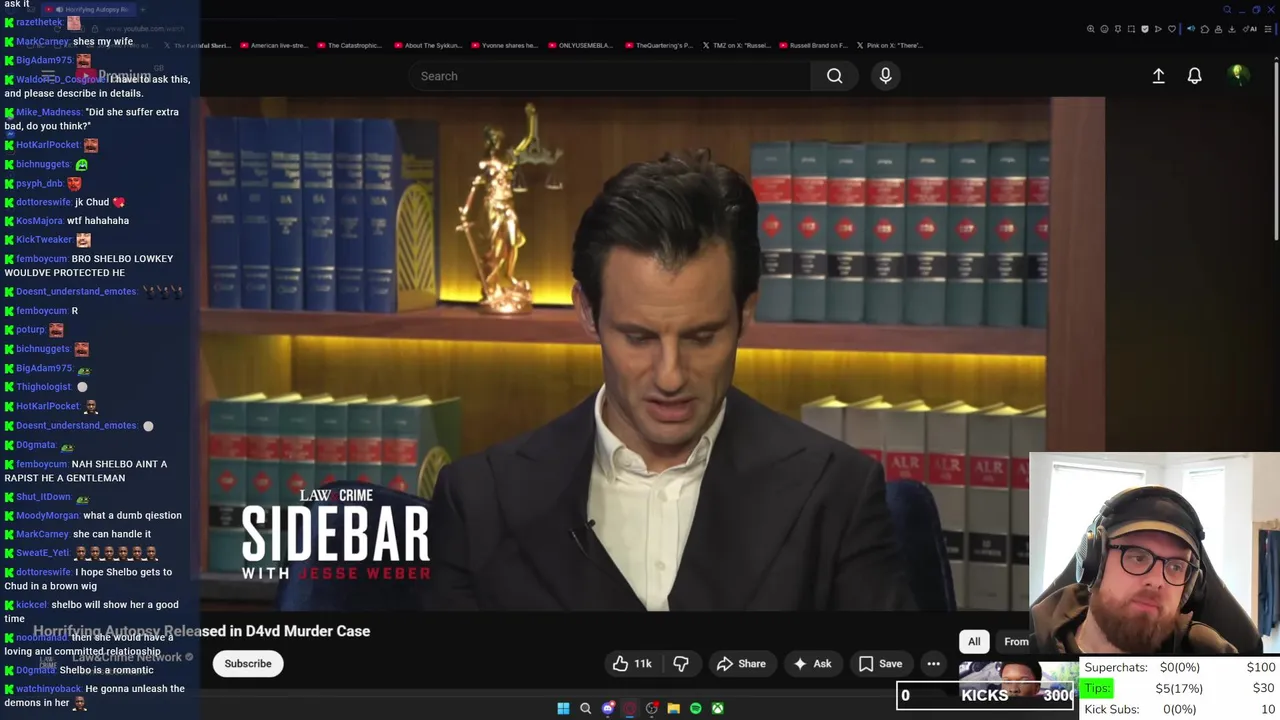
Task: Like the video (11k thumbs up)
Action: pos(632,664)
